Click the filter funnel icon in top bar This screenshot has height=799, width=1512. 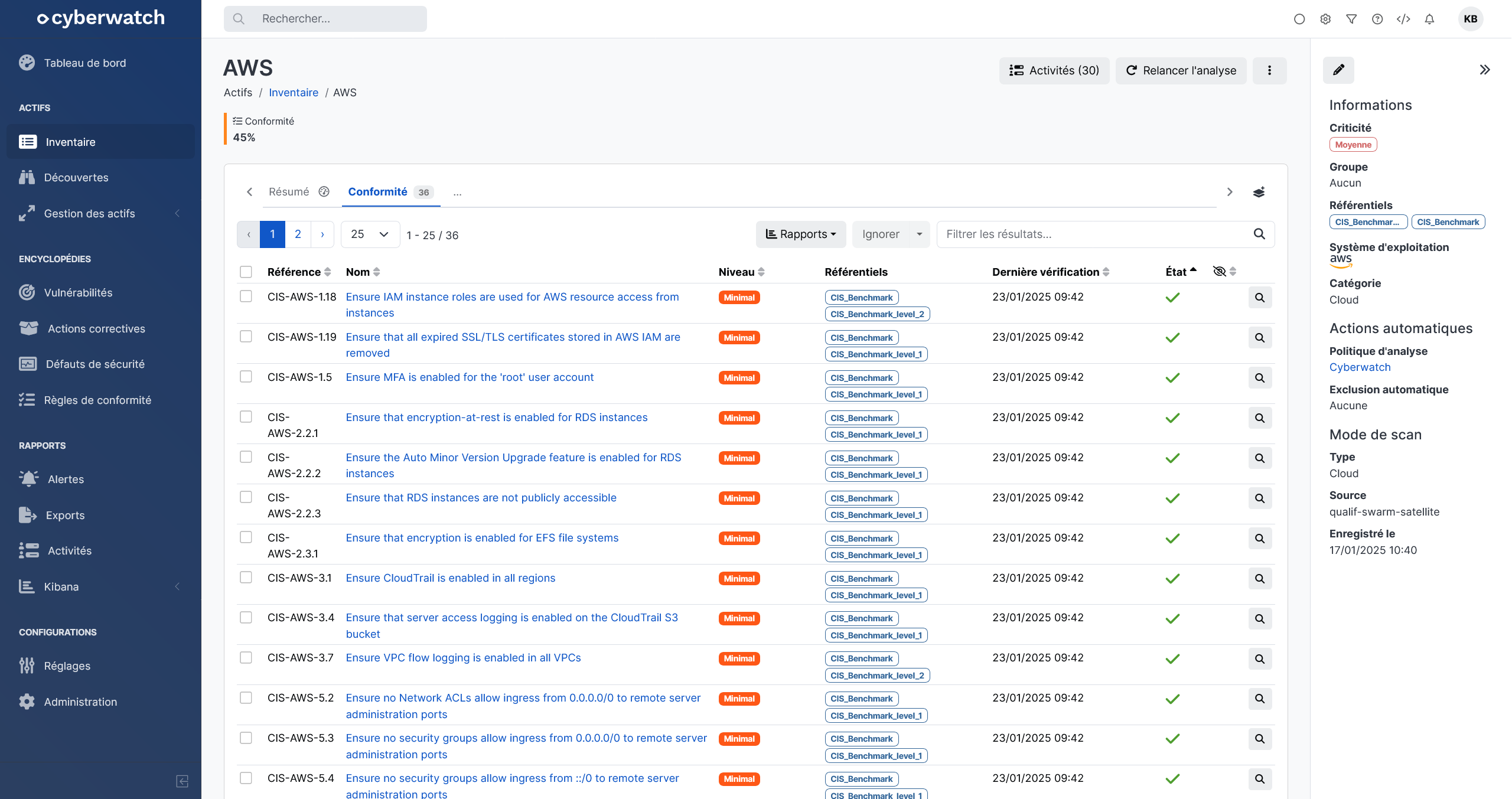click(x=1351, y=19)
